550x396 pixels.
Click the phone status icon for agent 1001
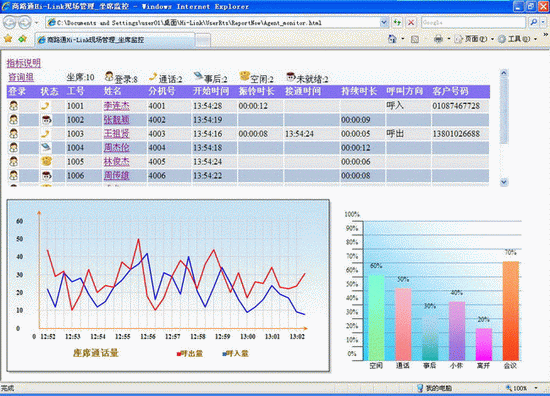coord(46,106)
